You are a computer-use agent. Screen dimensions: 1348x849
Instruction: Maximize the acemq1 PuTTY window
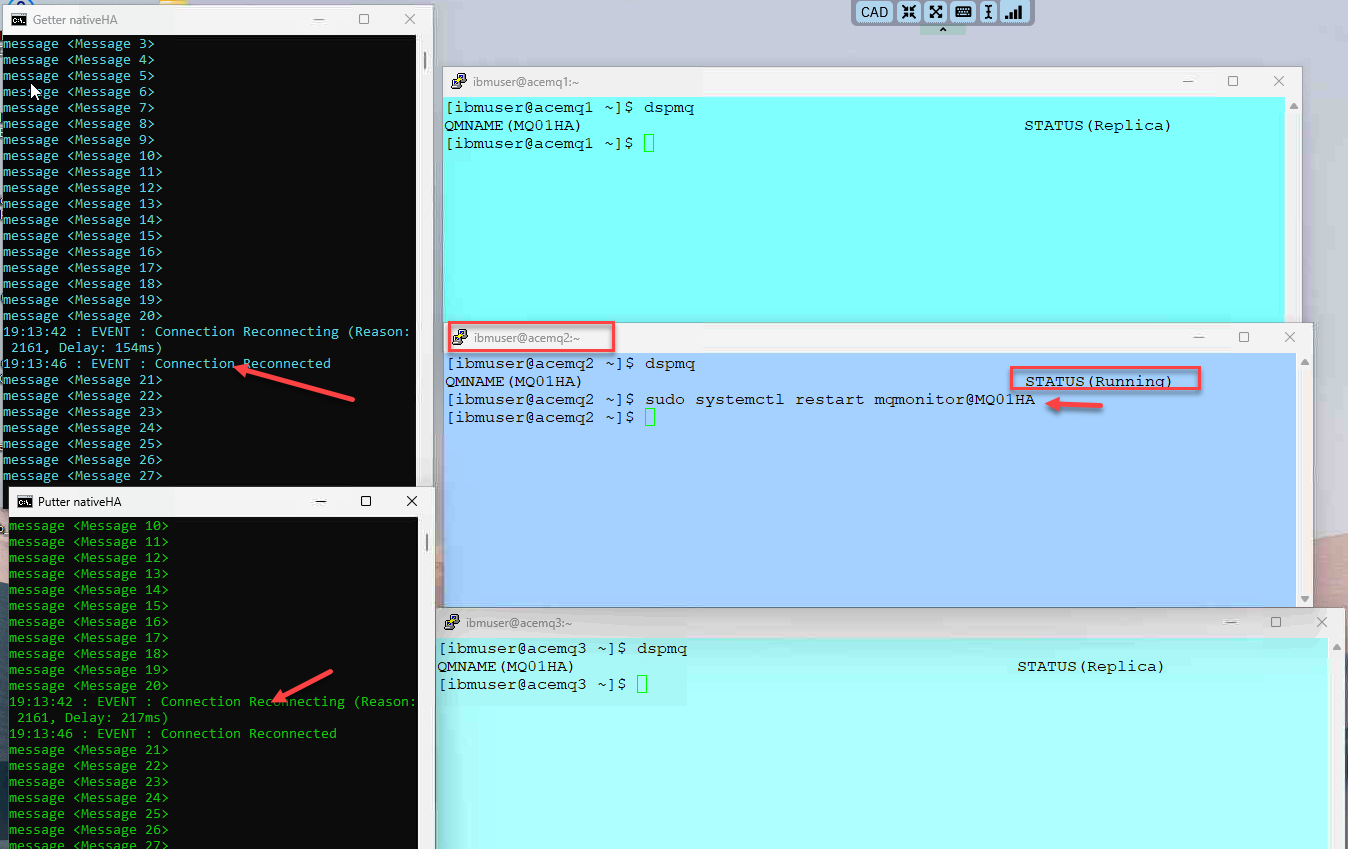[1233, 81]
